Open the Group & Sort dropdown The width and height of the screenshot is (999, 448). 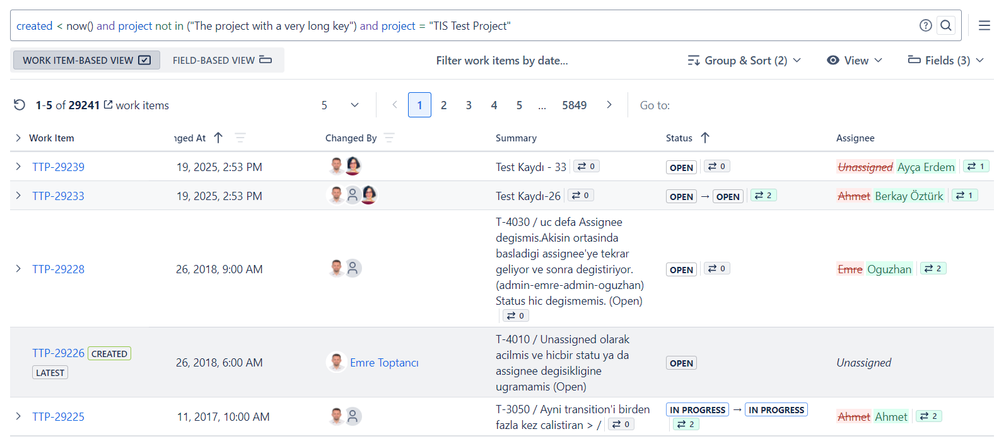click(744, 60)
